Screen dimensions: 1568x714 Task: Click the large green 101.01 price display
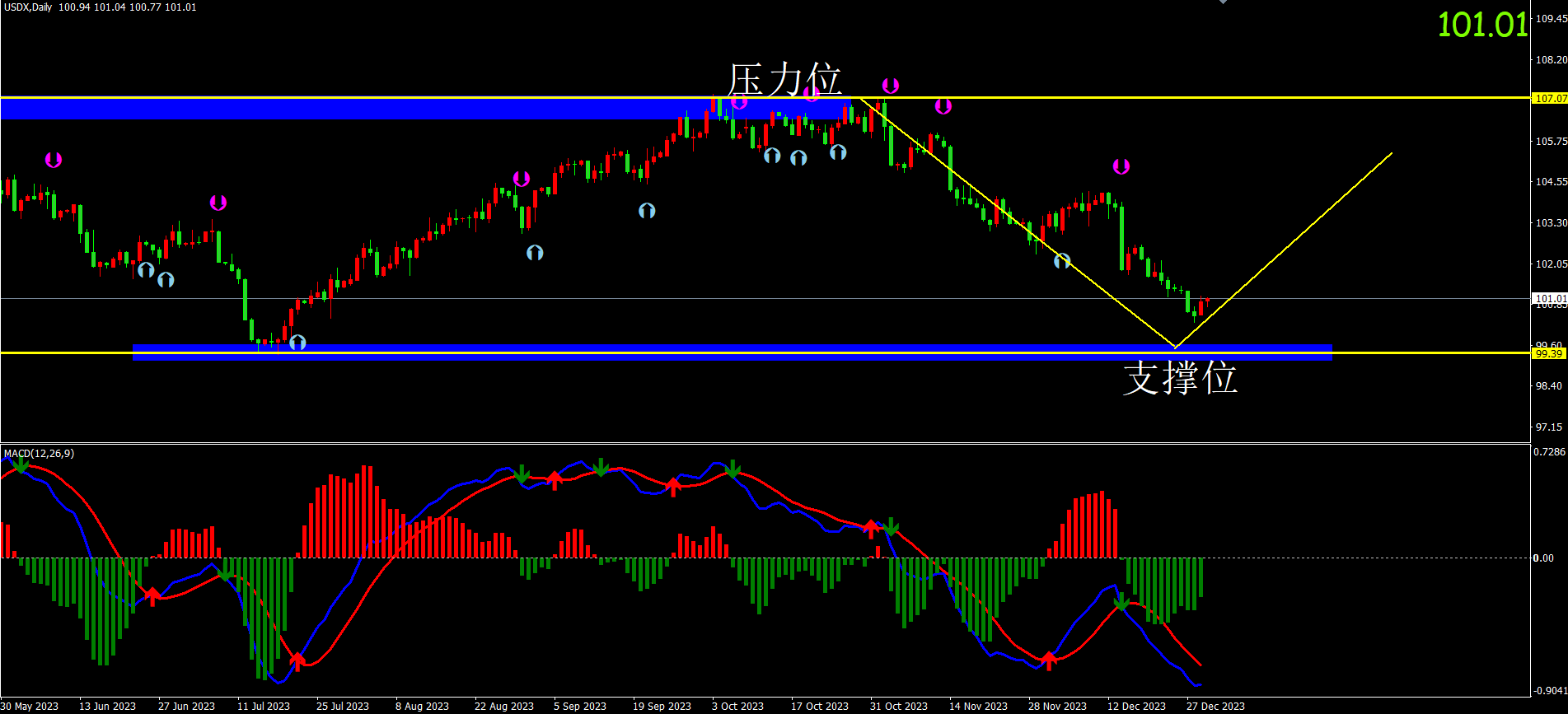click(1482, 25)
